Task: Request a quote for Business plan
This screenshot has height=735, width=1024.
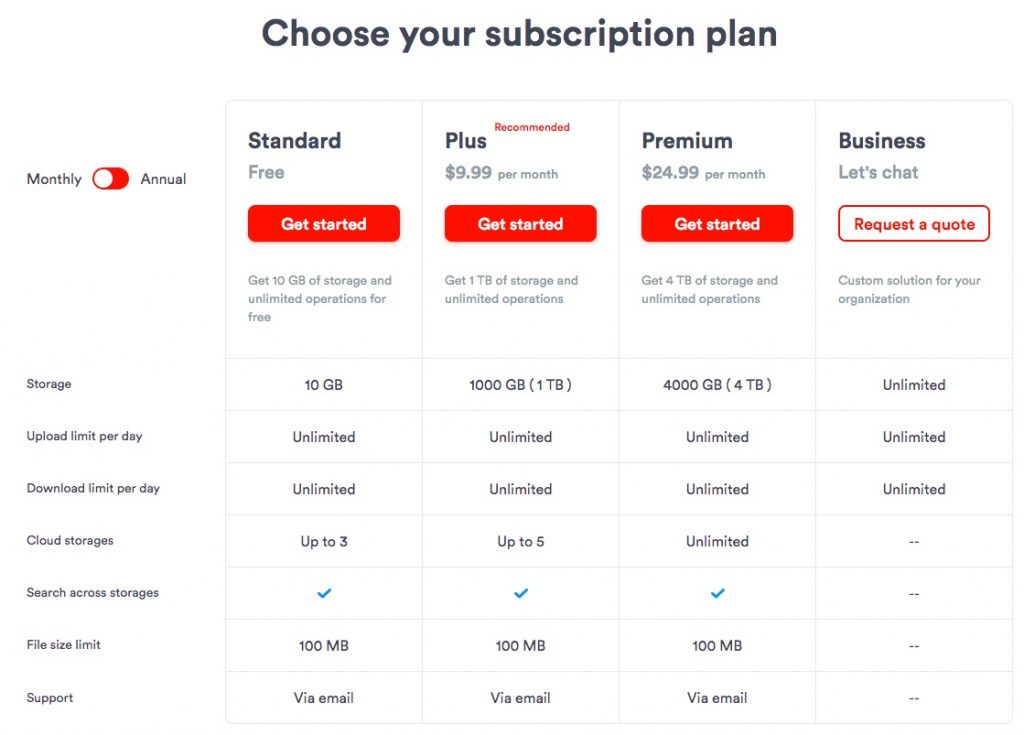Action: click(x=914, y=223)
